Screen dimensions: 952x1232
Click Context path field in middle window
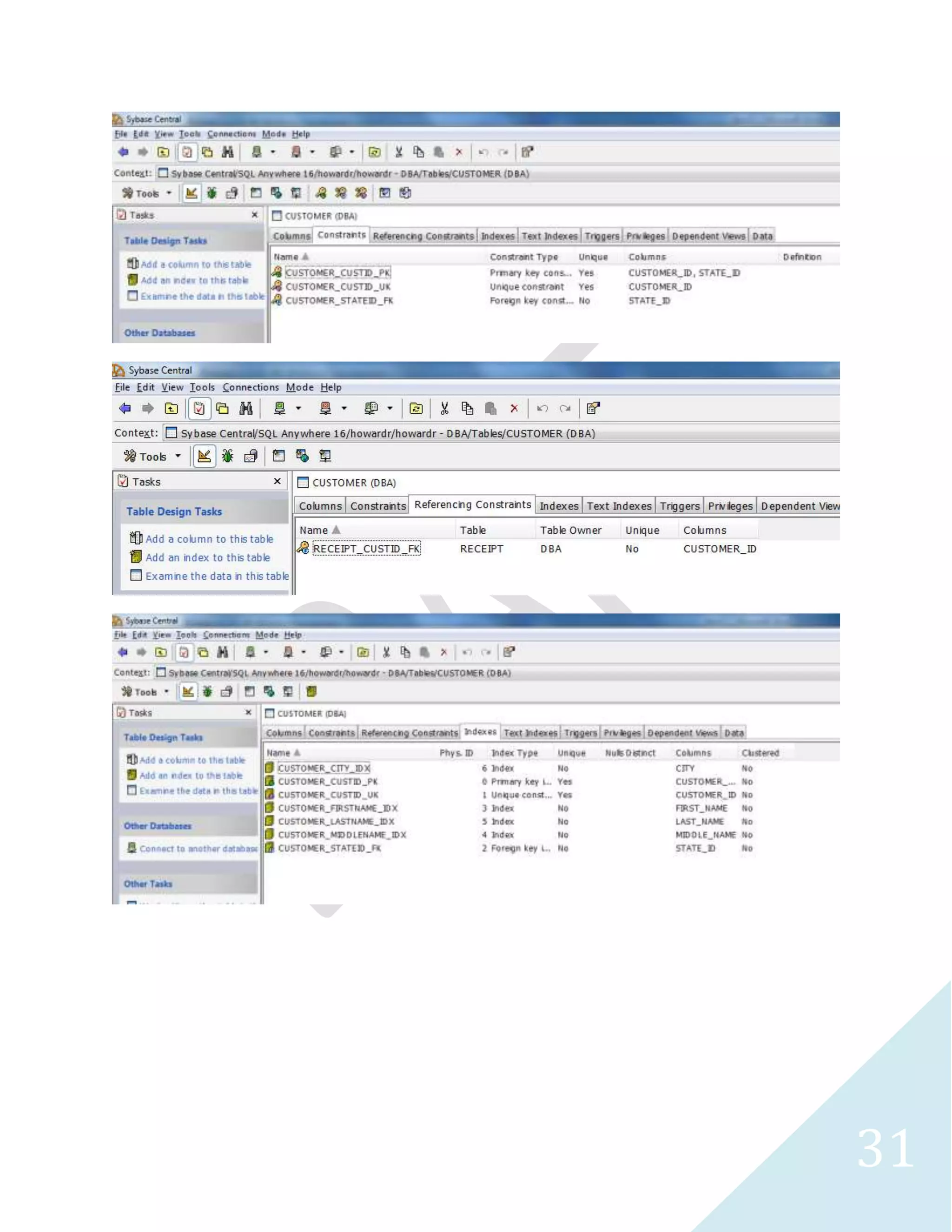click(501, 433)
